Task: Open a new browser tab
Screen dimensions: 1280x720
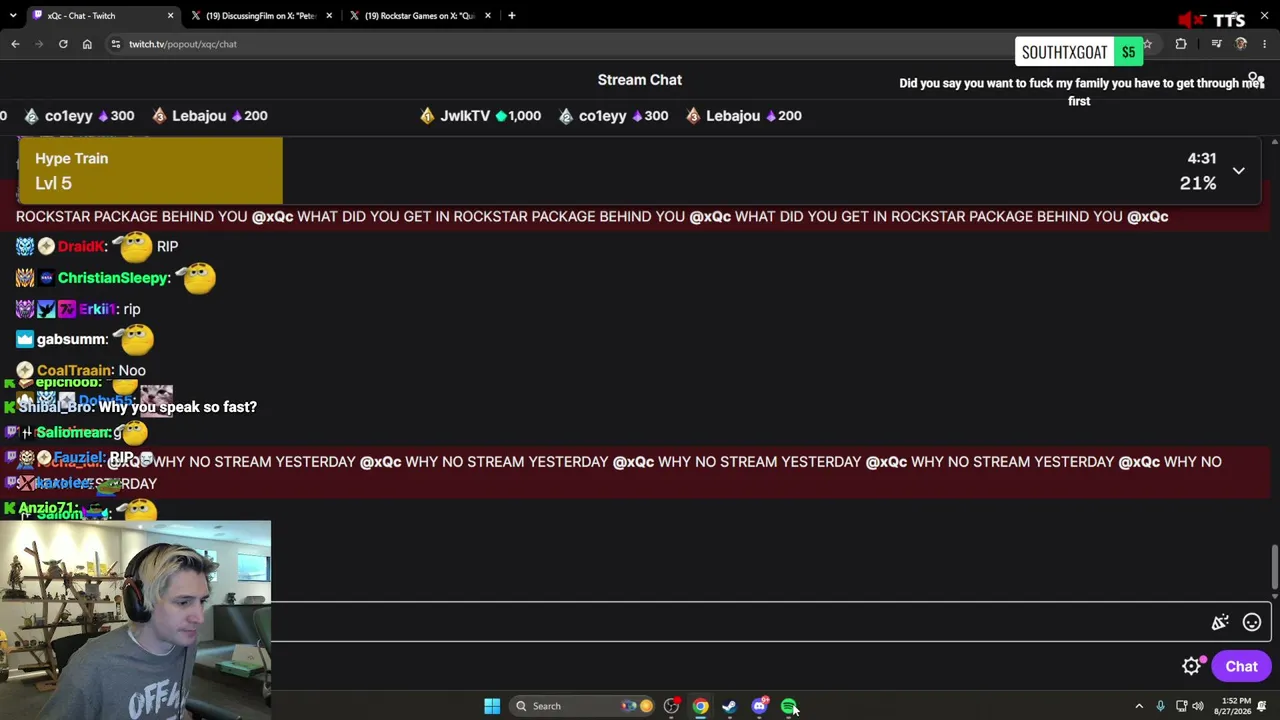Action: pyautogui.click(x=511, y=16)
